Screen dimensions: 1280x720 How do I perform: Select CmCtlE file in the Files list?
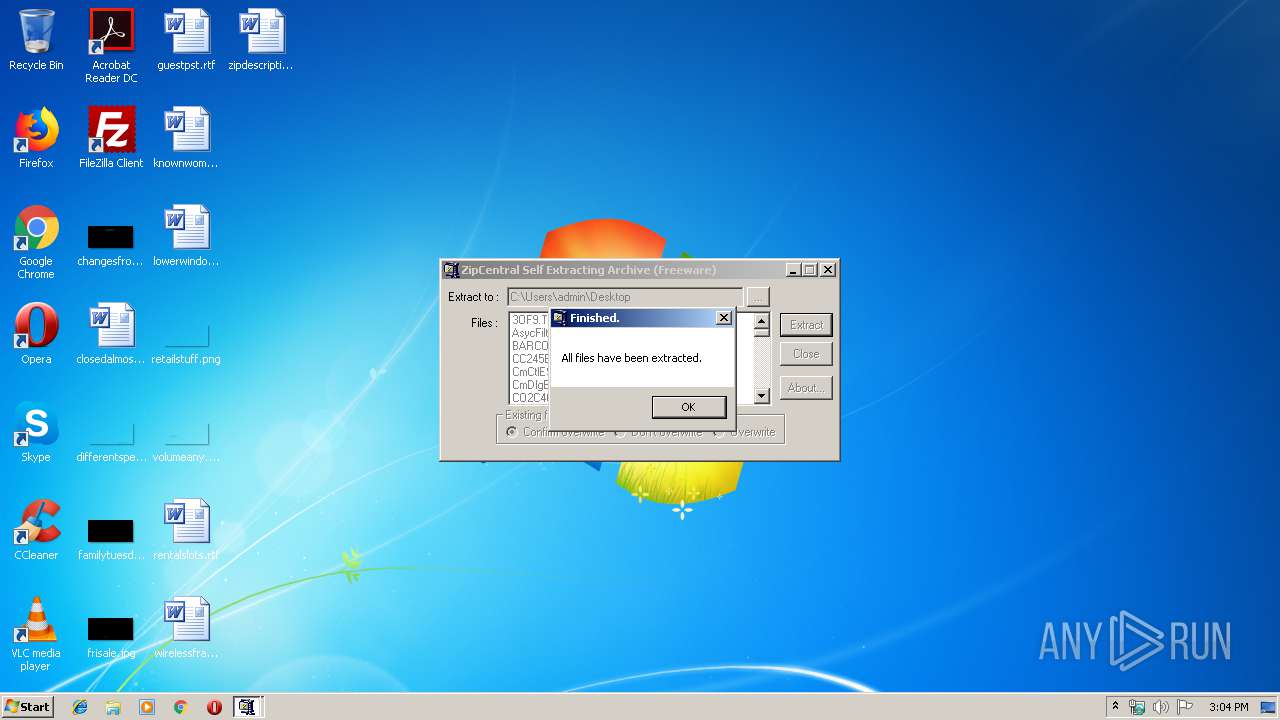tap(530, 372)
